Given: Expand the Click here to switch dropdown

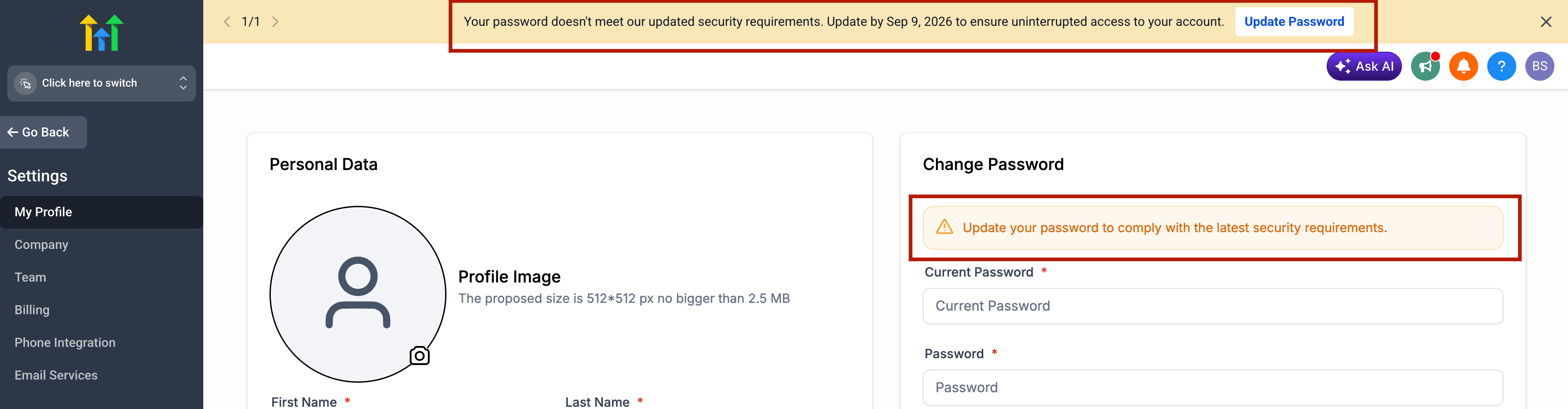Looking at the screenshot, I should [x=101, y=83].
